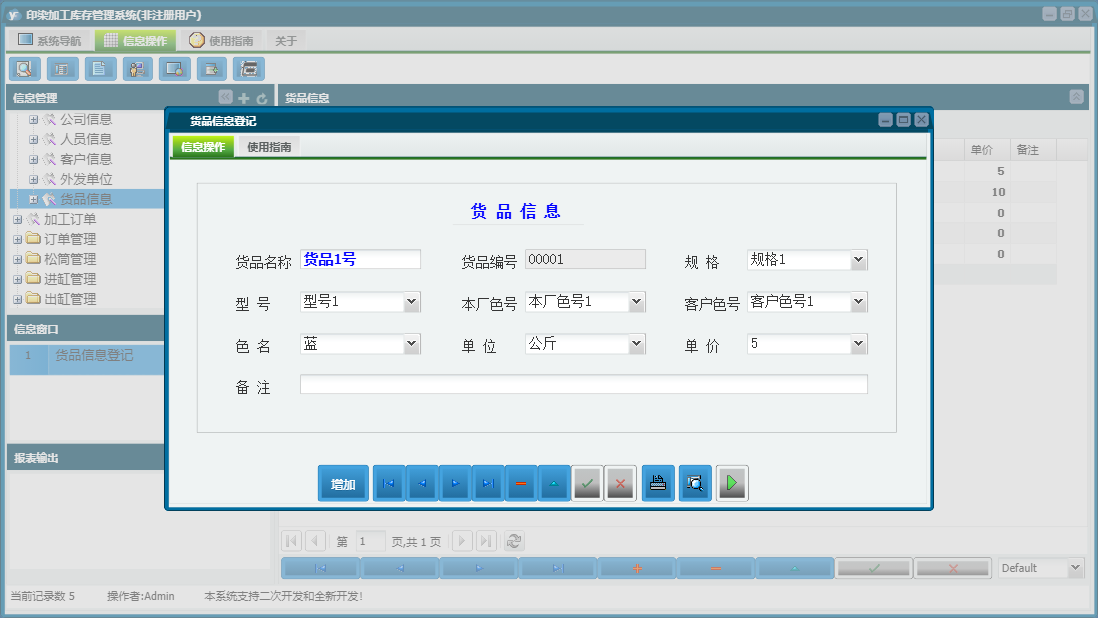1098x618 pixels.
Task: Click the refresh icon in 信息管理 header
Action: [x=262, y=99]
